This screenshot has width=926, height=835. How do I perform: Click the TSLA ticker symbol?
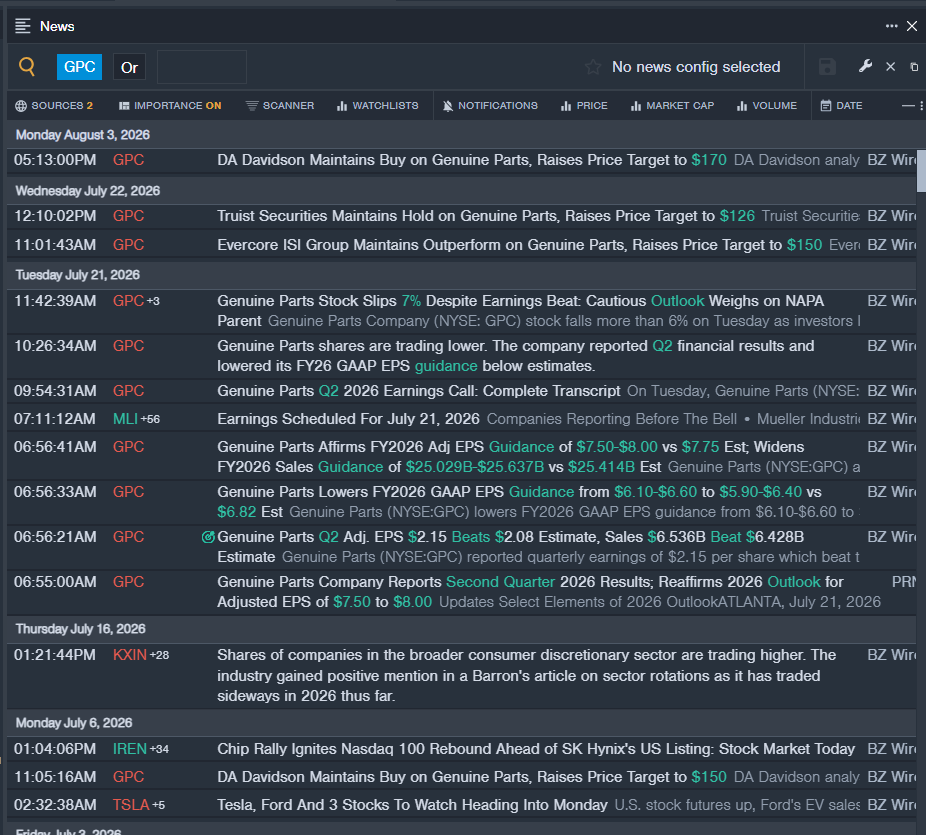coord(131,805)
